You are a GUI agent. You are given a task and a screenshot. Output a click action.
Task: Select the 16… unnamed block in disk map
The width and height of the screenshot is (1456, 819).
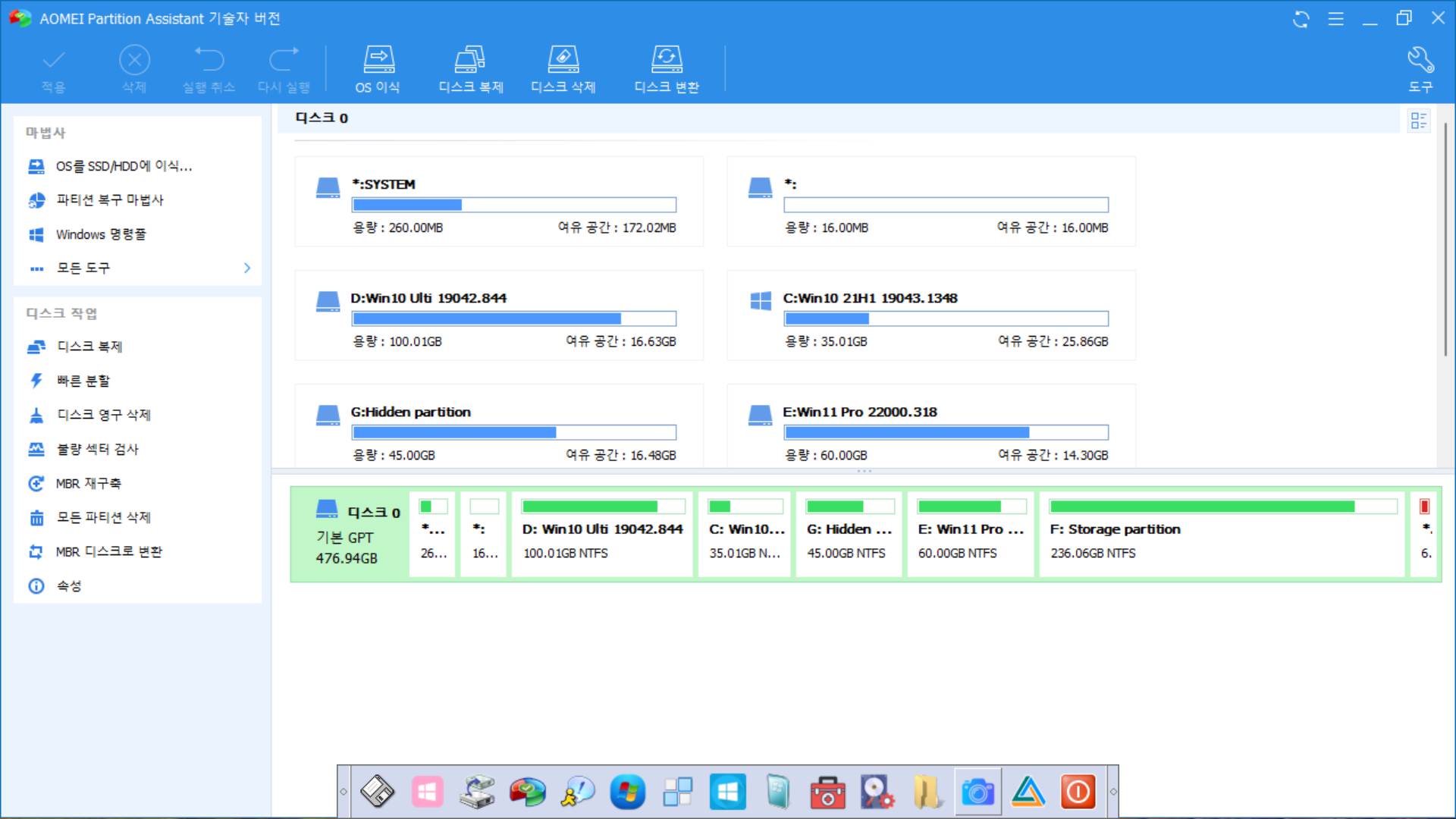[484, 535]
